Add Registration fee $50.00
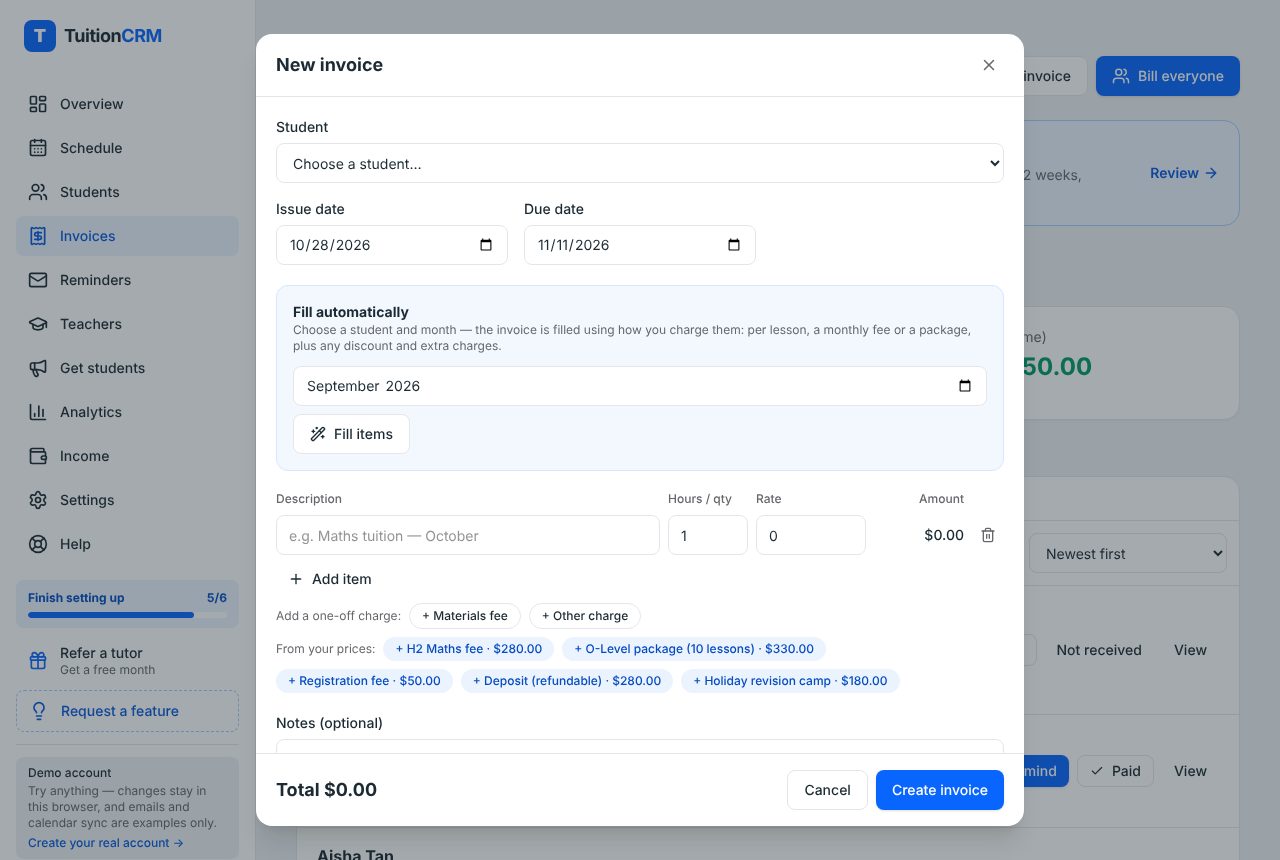The height and width of the screenshot is (860, 1280). click(364, 681)
